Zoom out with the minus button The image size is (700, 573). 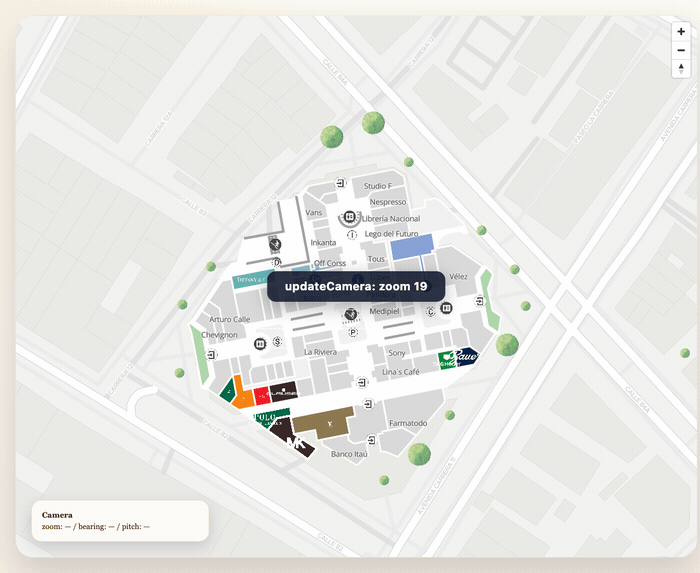coord(681,50)
